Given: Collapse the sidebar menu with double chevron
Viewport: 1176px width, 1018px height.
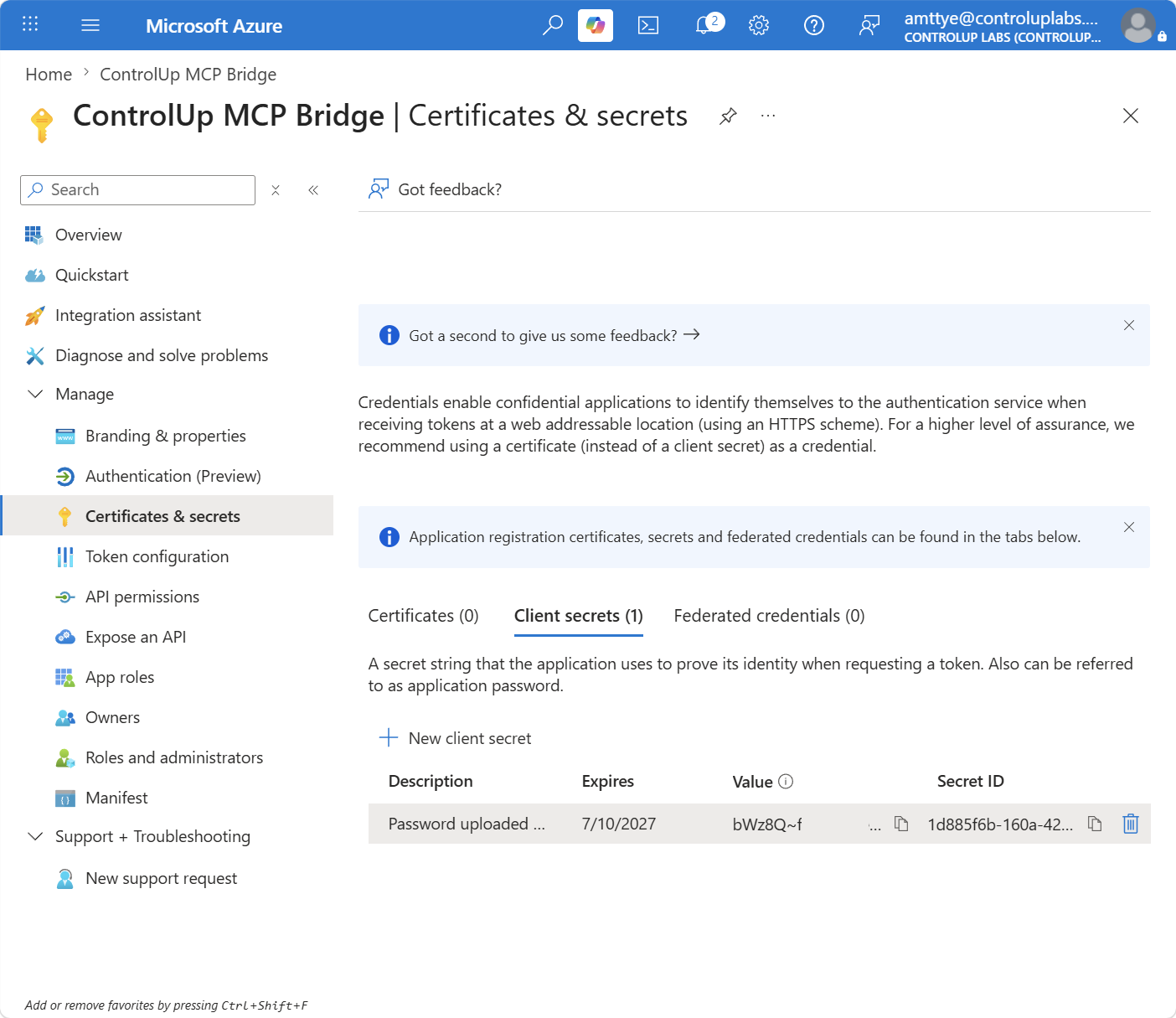Looking at the screenshot, I should point(313,190).
